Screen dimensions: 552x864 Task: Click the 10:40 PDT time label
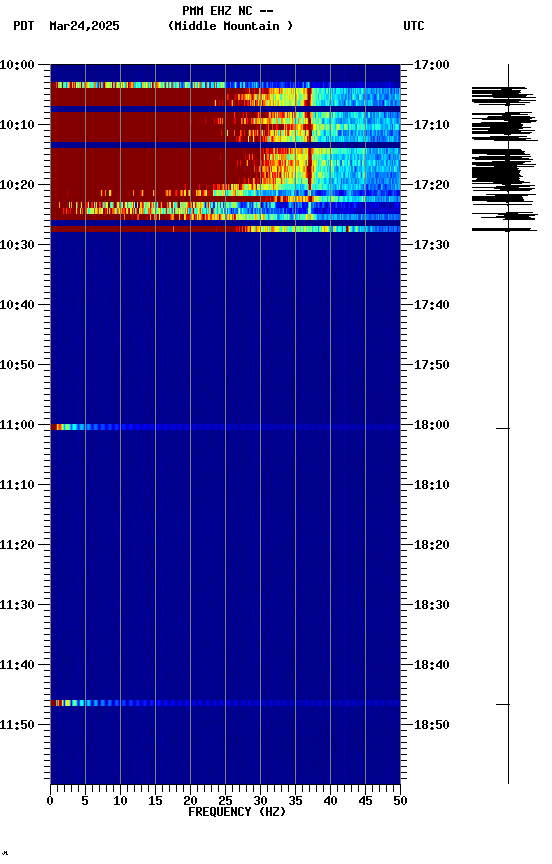[x=17, y=305]
